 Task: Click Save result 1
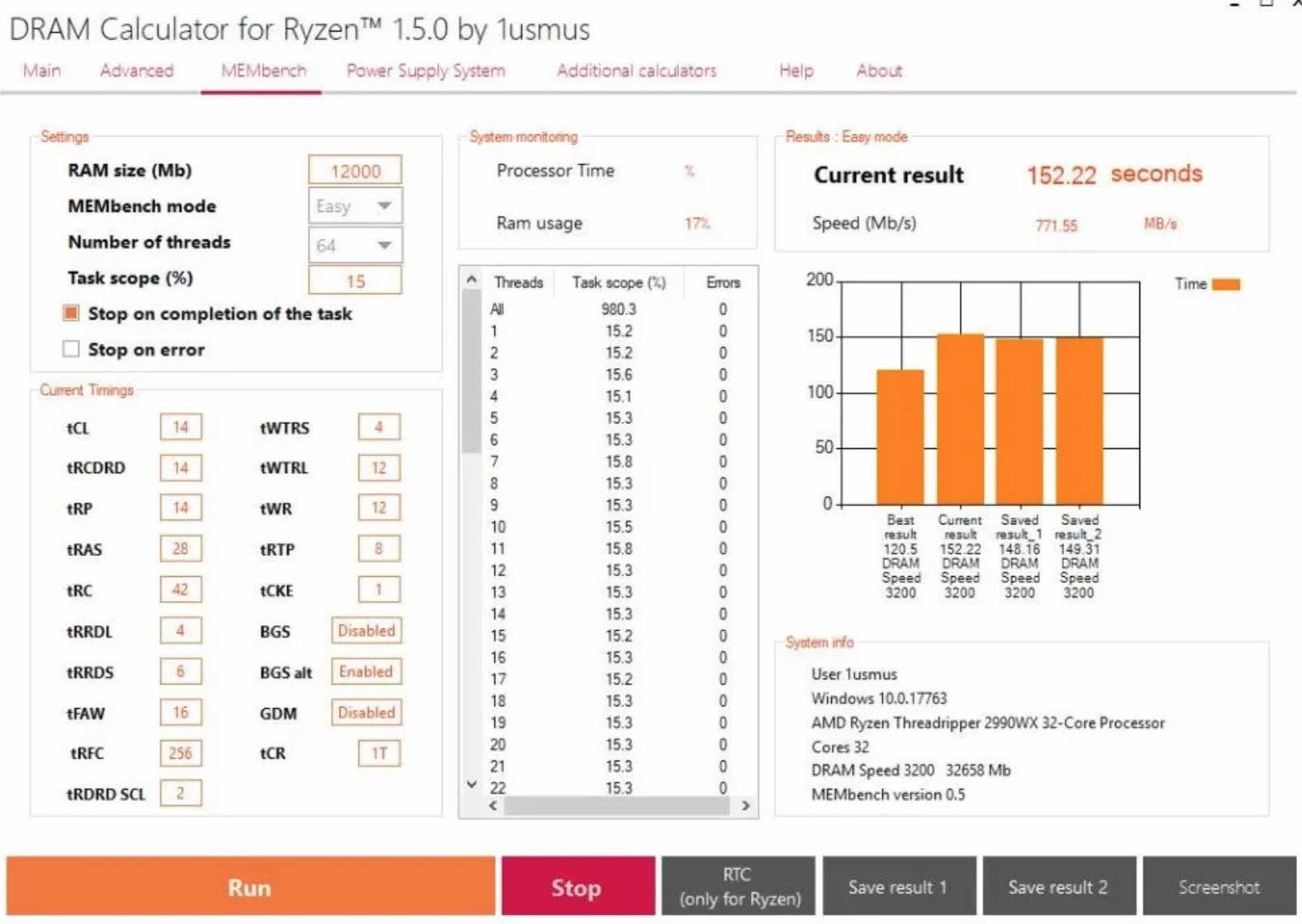898,887
